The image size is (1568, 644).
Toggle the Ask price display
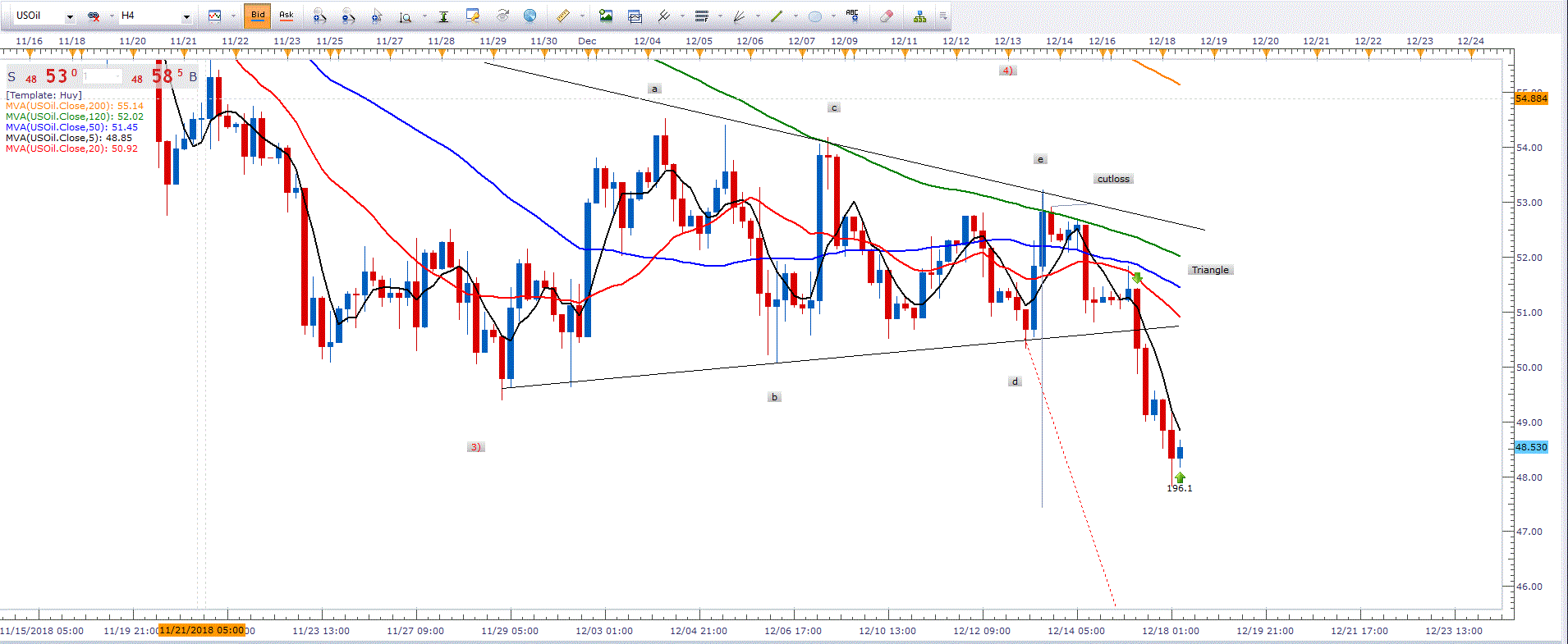[287, 16]
